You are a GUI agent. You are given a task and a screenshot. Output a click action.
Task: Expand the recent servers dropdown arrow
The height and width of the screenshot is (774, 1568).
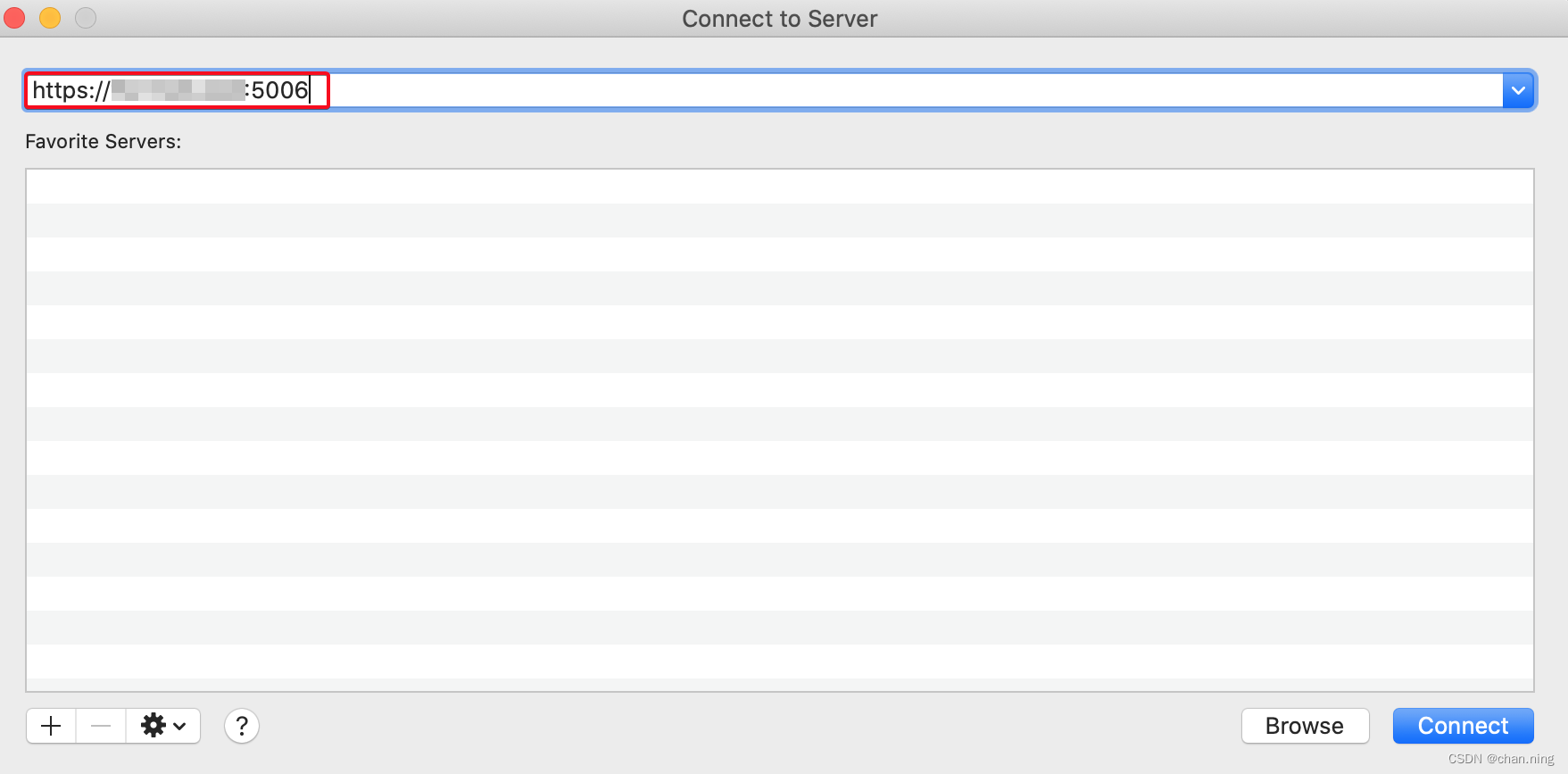[1518, 90]
